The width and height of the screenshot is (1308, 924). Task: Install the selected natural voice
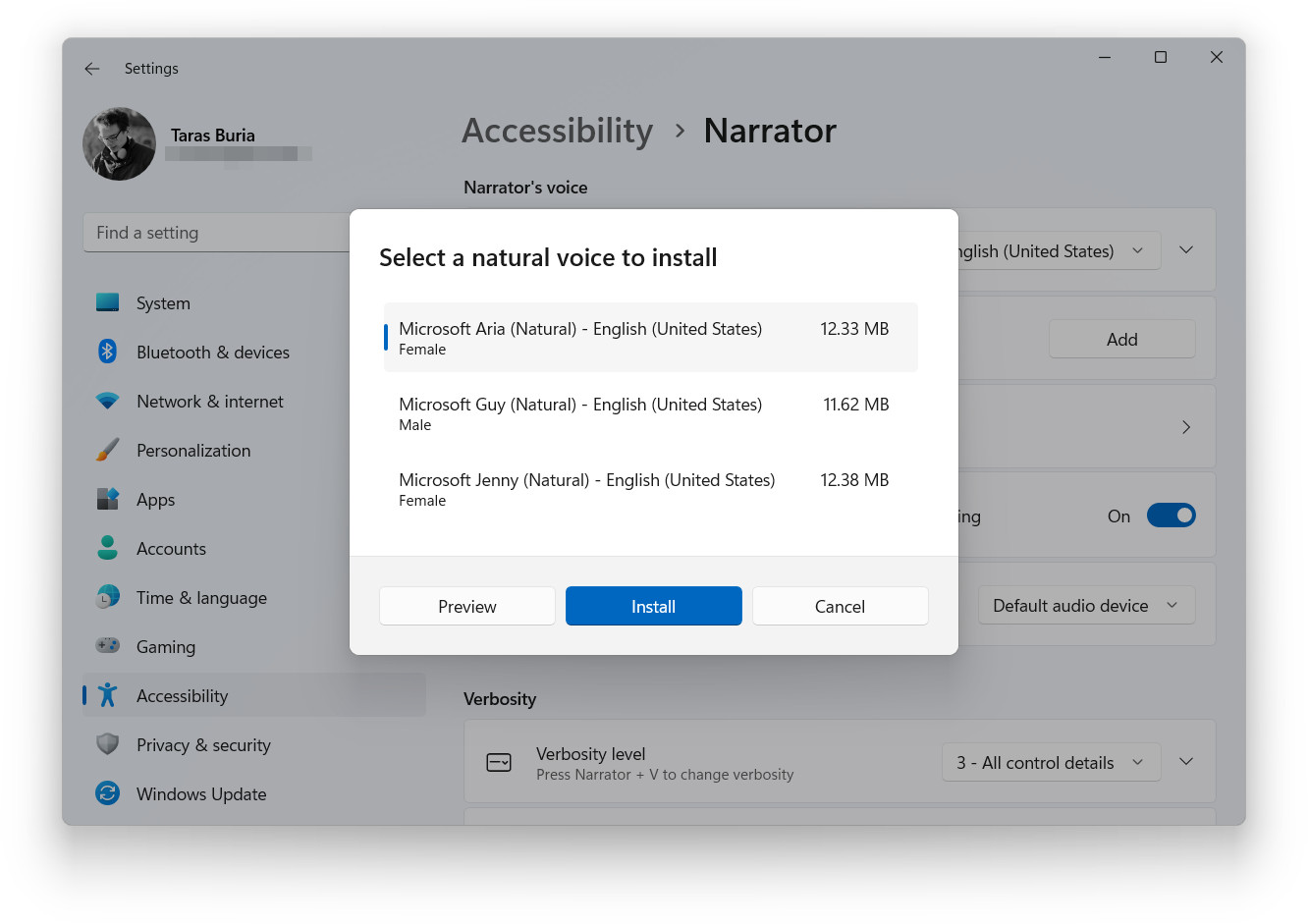click(653, 606)
